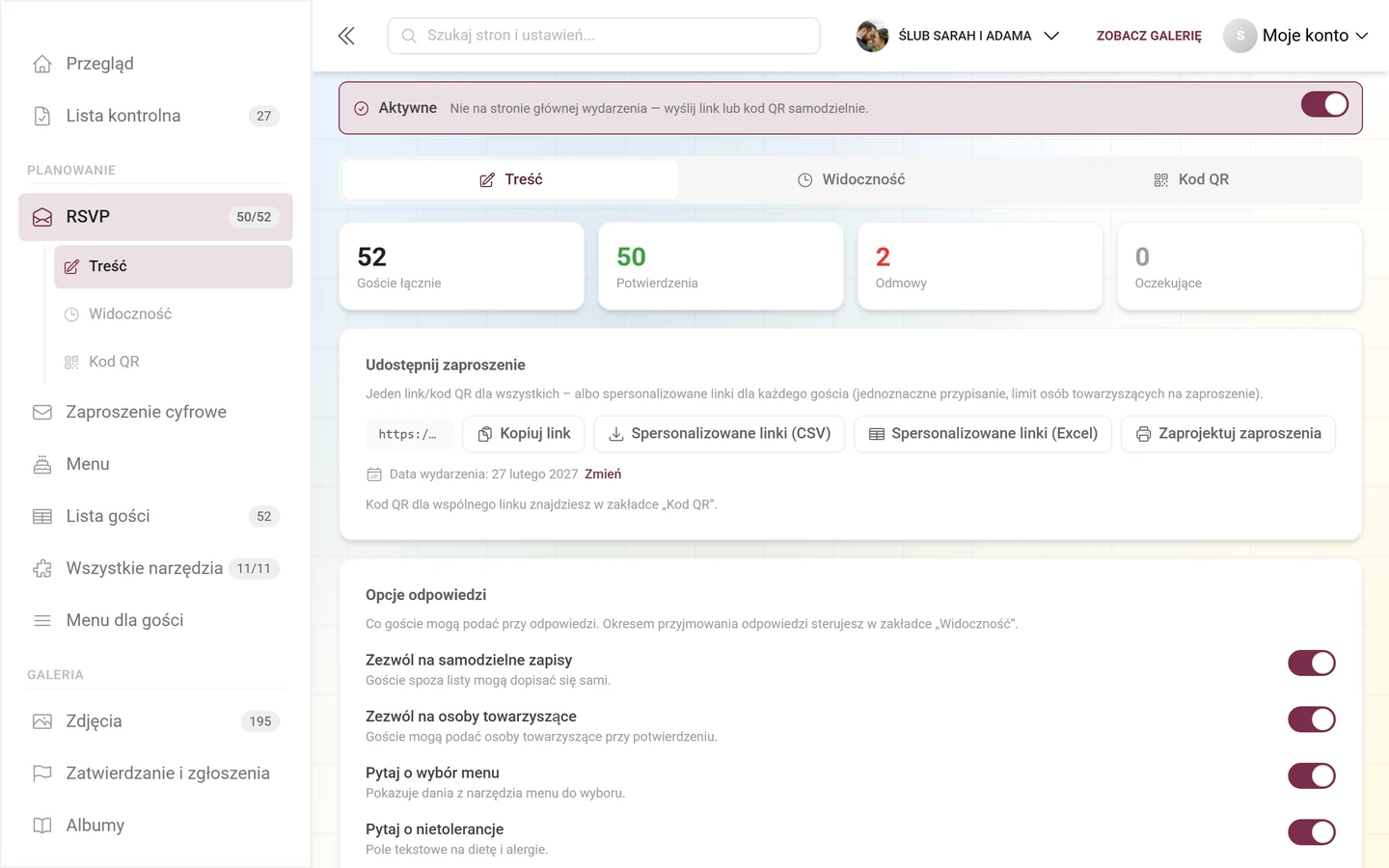The height and width of the screenshot is (868, 1389).
Task: Click the search magnifier icon
Action: 409,36
